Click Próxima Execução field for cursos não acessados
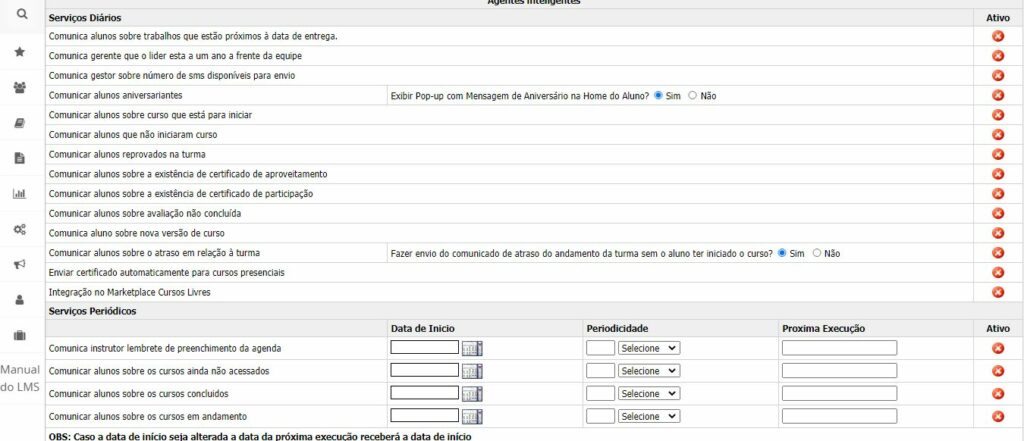The height and width of the screenshot is (441, 1024). point(839,371)
